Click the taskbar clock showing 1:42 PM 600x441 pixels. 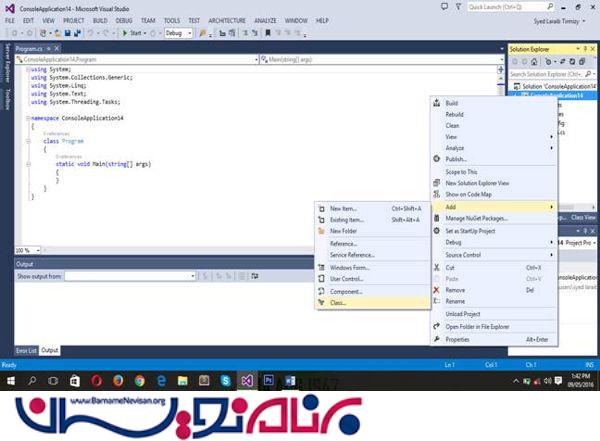pos(580,380)
